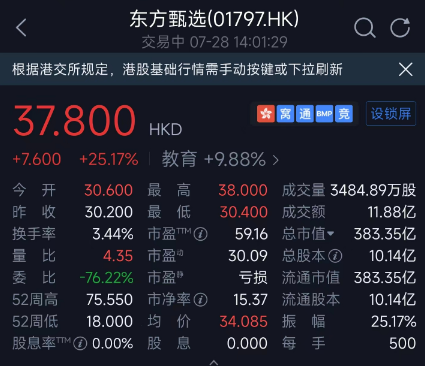
Task: Select 换手率 value 3.44%
Action: (x=113, y=234)
